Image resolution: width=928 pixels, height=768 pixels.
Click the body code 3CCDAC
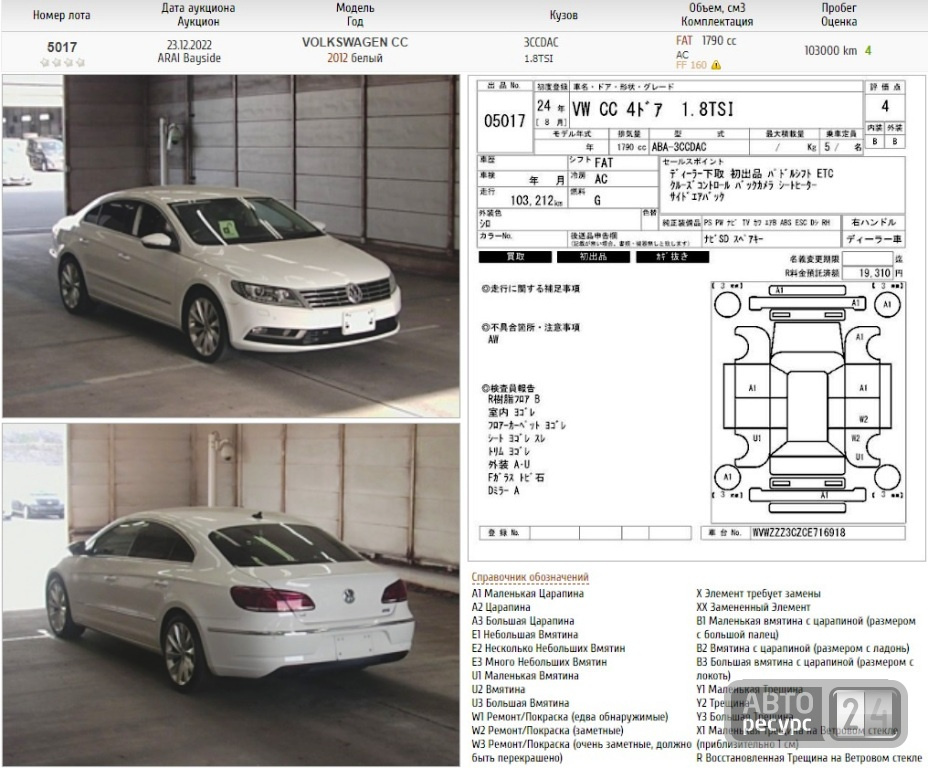(x=540, y=43)
